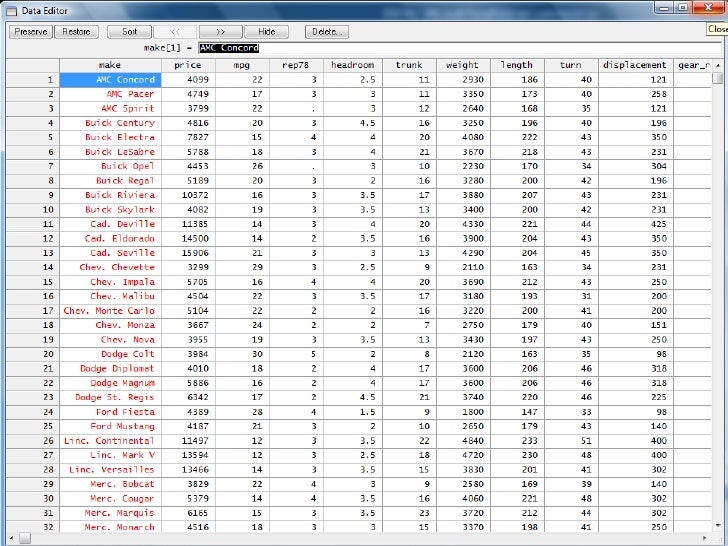Click vertical scrollbar down arrow
Screen dimensions: 728x546
(718, 525)
